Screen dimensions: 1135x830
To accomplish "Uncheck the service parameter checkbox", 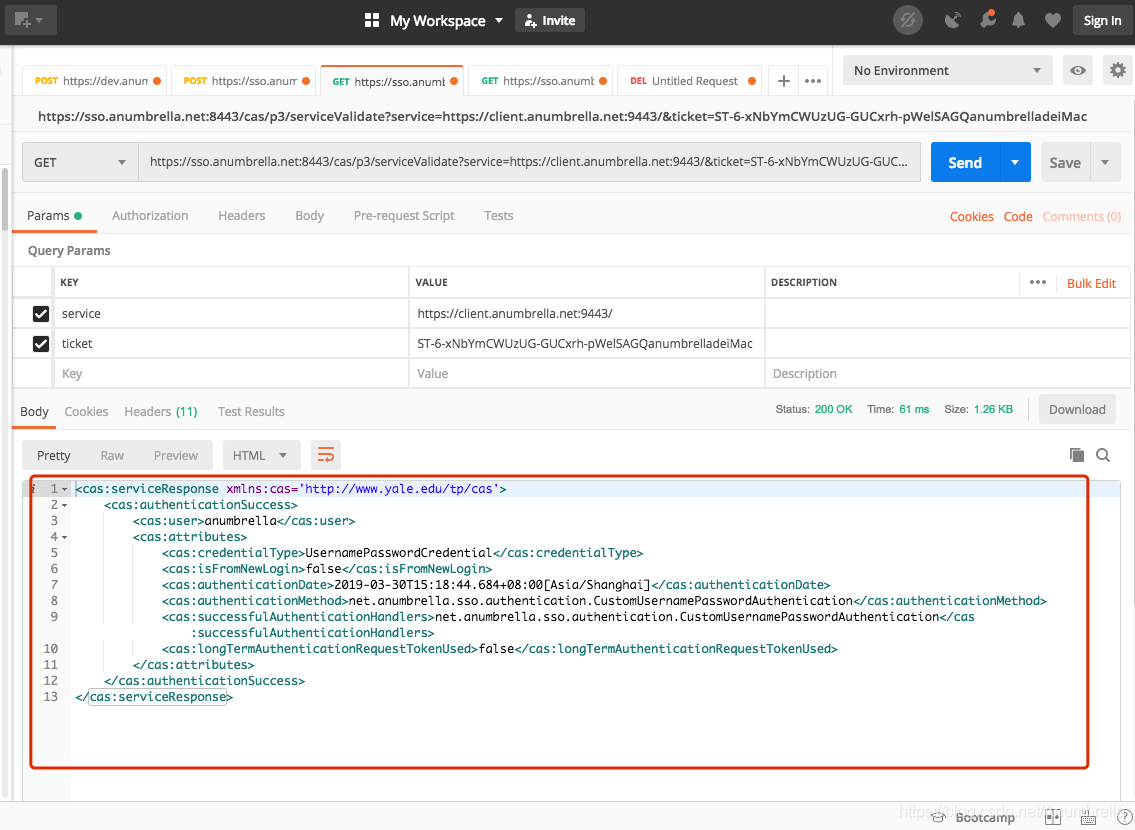I will pyautogui.click(x=41, y=313).
